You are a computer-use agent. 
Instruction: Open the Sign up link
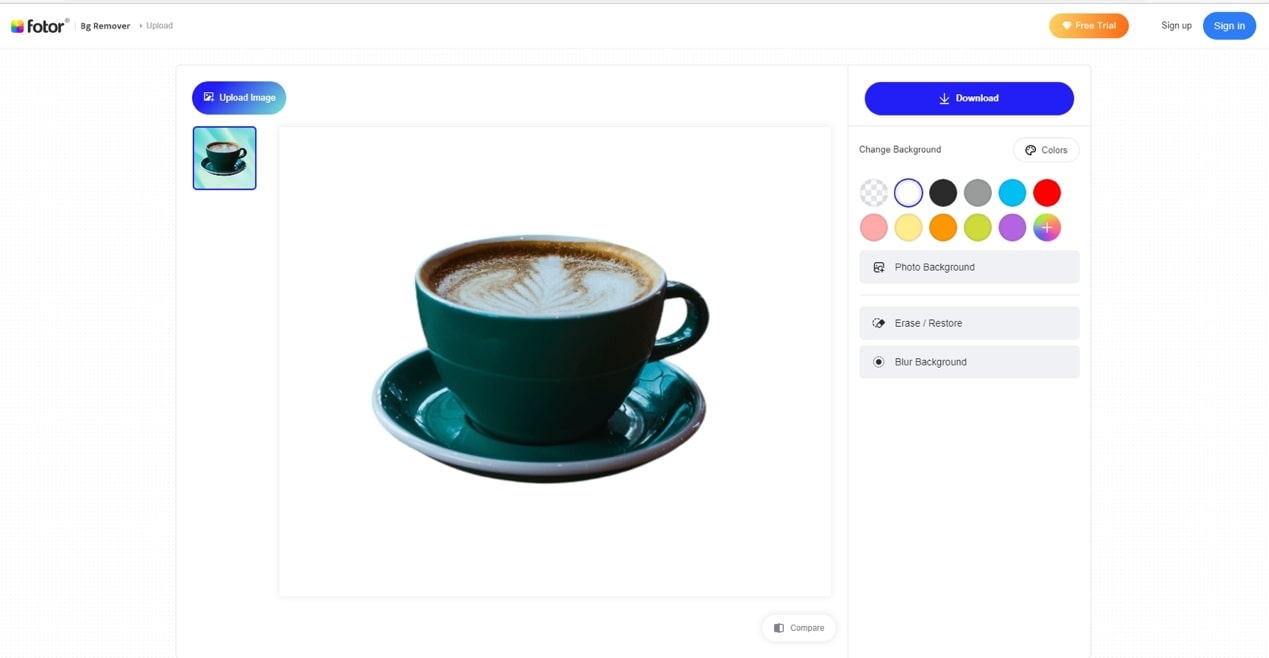click(x=1176, y=26)
